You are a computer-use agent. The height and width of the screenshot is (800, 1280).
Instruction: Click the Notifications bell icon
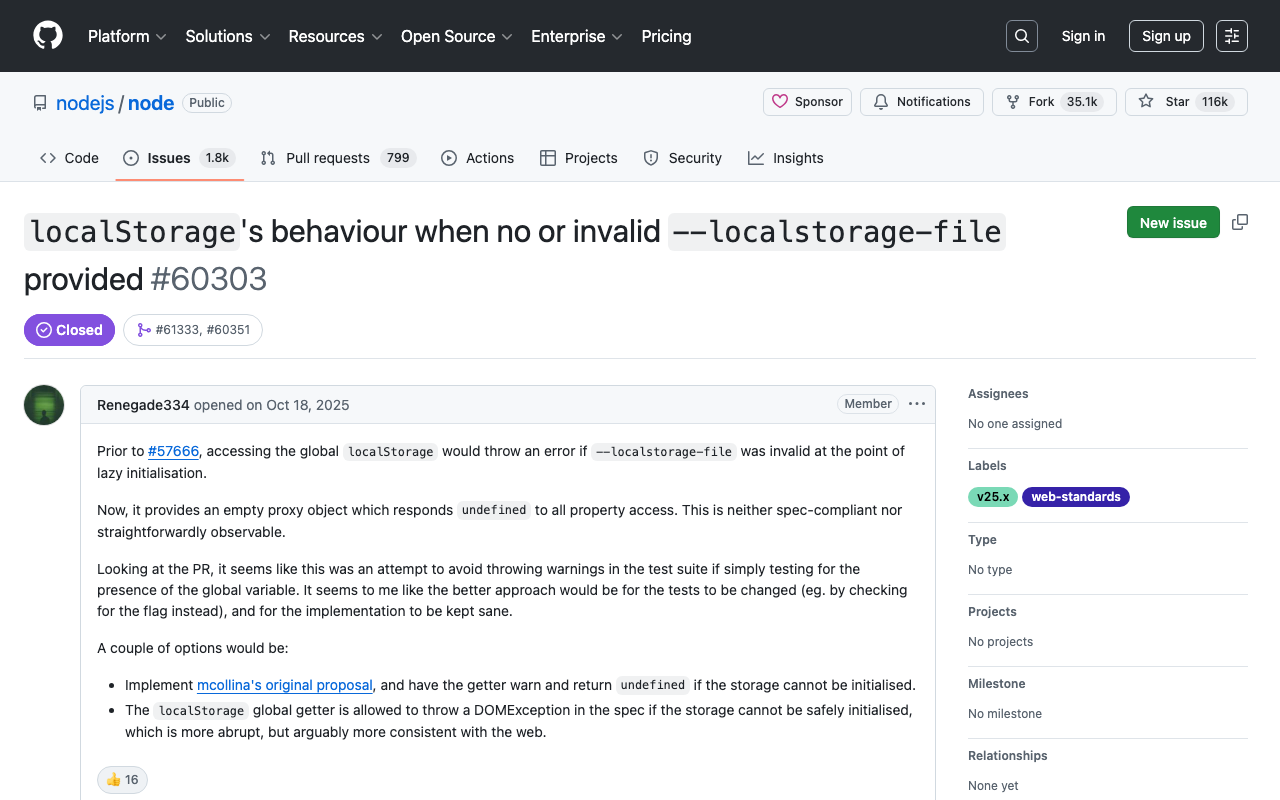click(880, 101)
